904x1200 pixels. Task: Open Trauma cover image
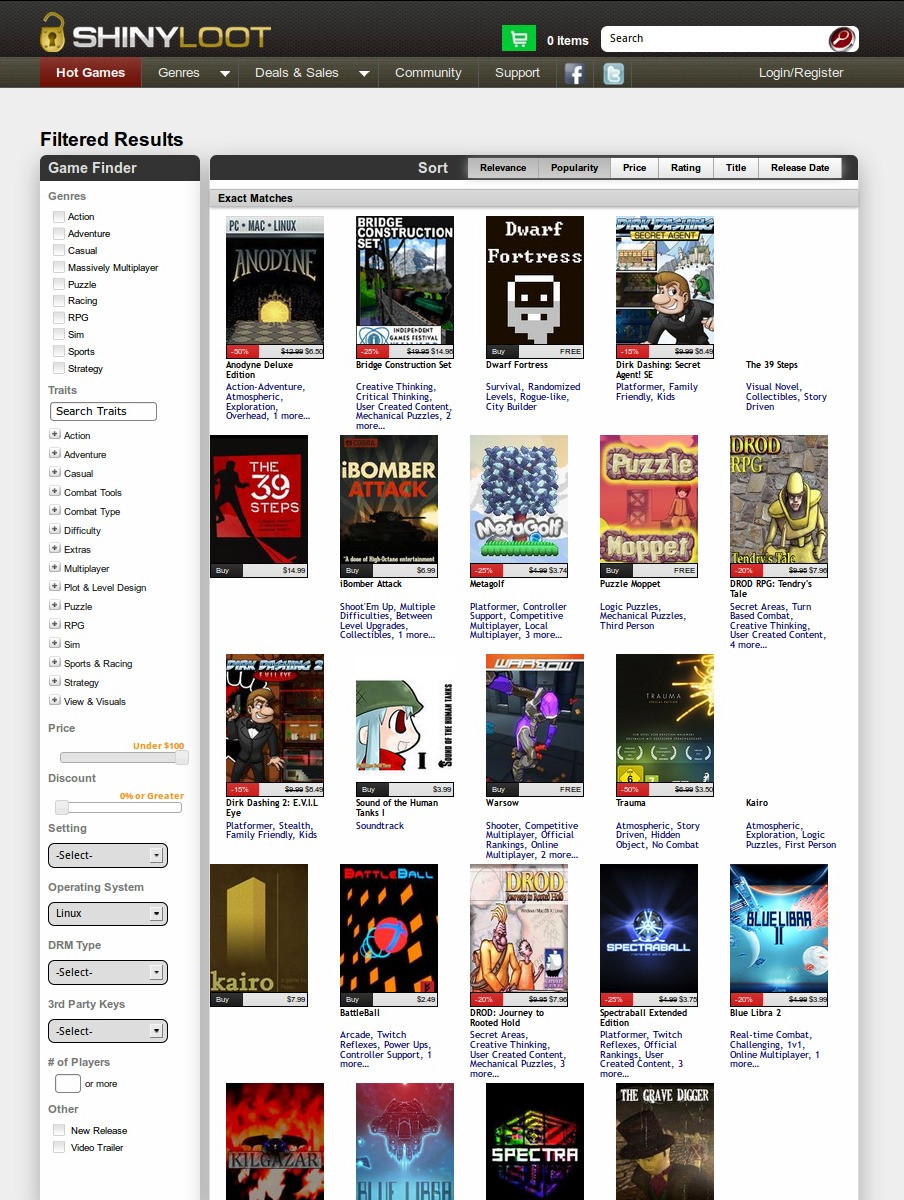(x=665, y=718)
